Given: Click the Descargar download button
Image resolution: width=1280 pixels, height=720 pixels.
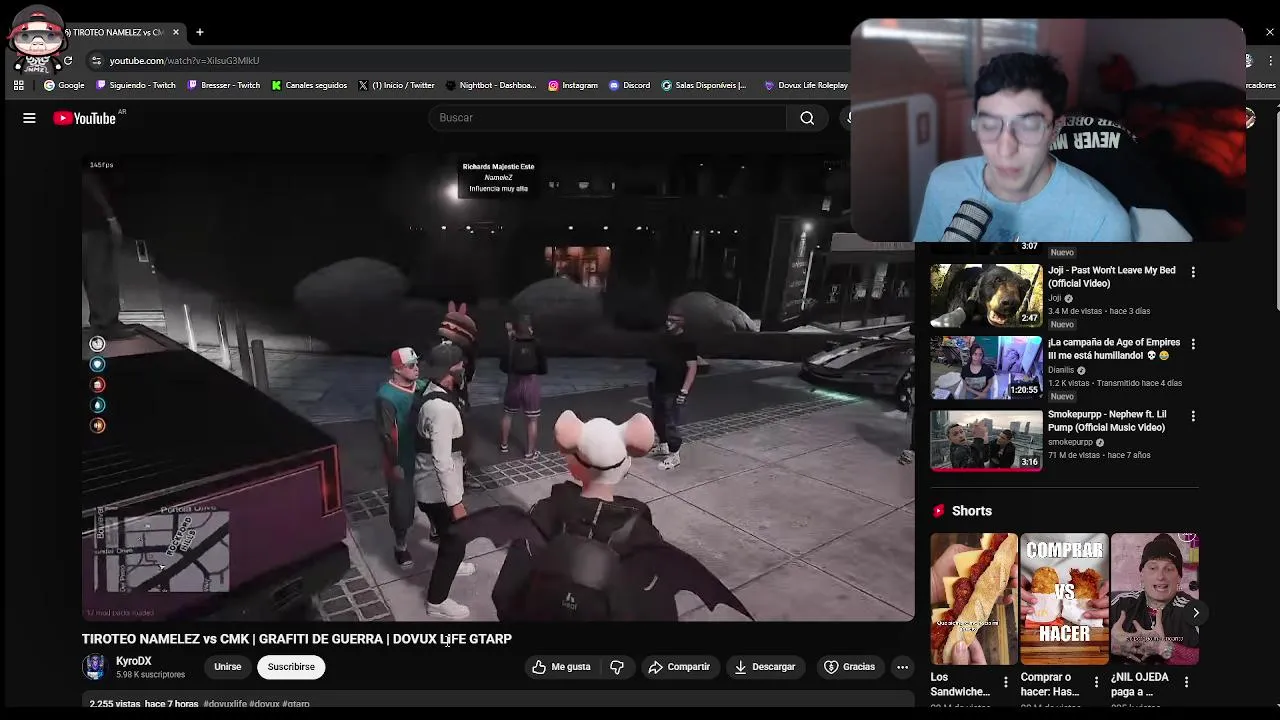Looking at the screenshot, I should tap(765, 667).
